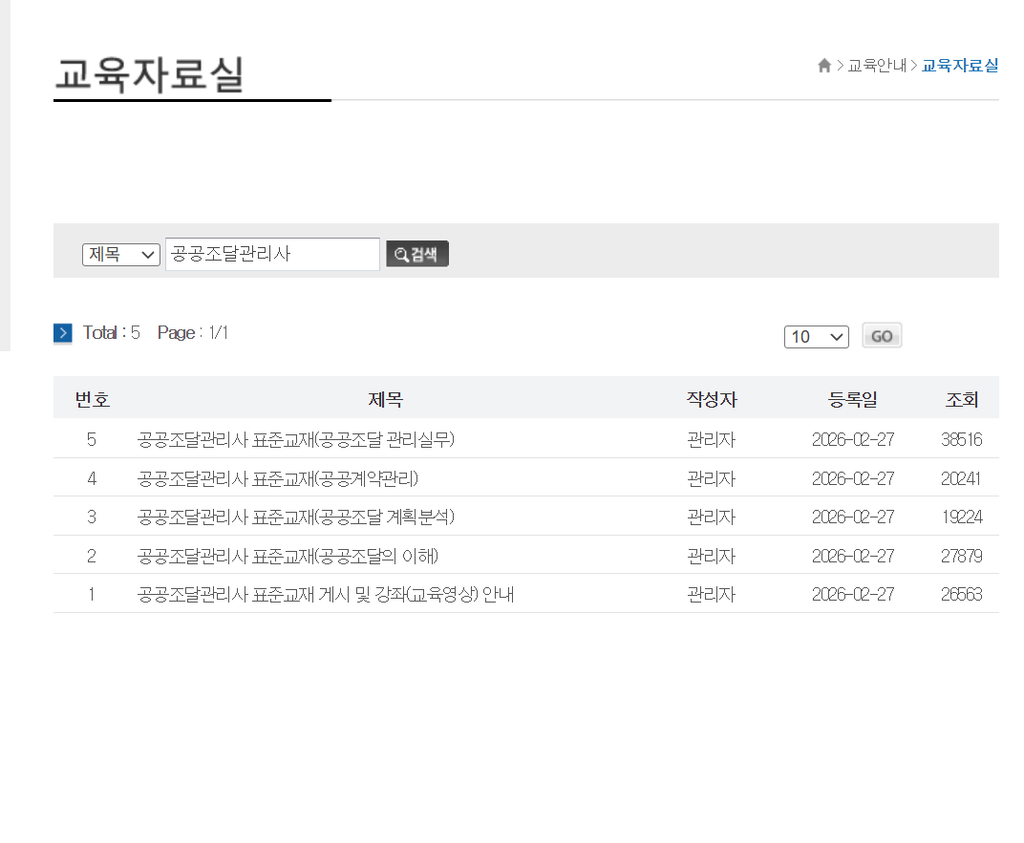
Task: Click the Page : 1/1 text
Action: 193,333
